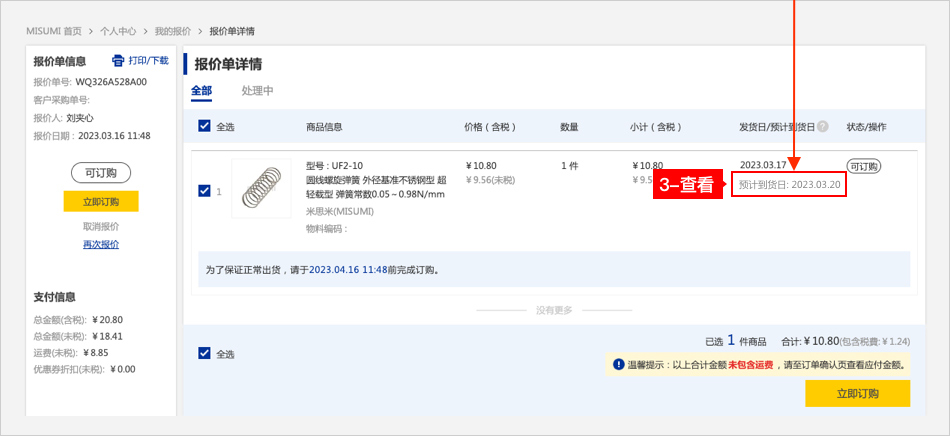Image resolution: width=950 pixels, height=436 pixels.
Task: Click the spring product thumbnail image
Action: point(261,188)
